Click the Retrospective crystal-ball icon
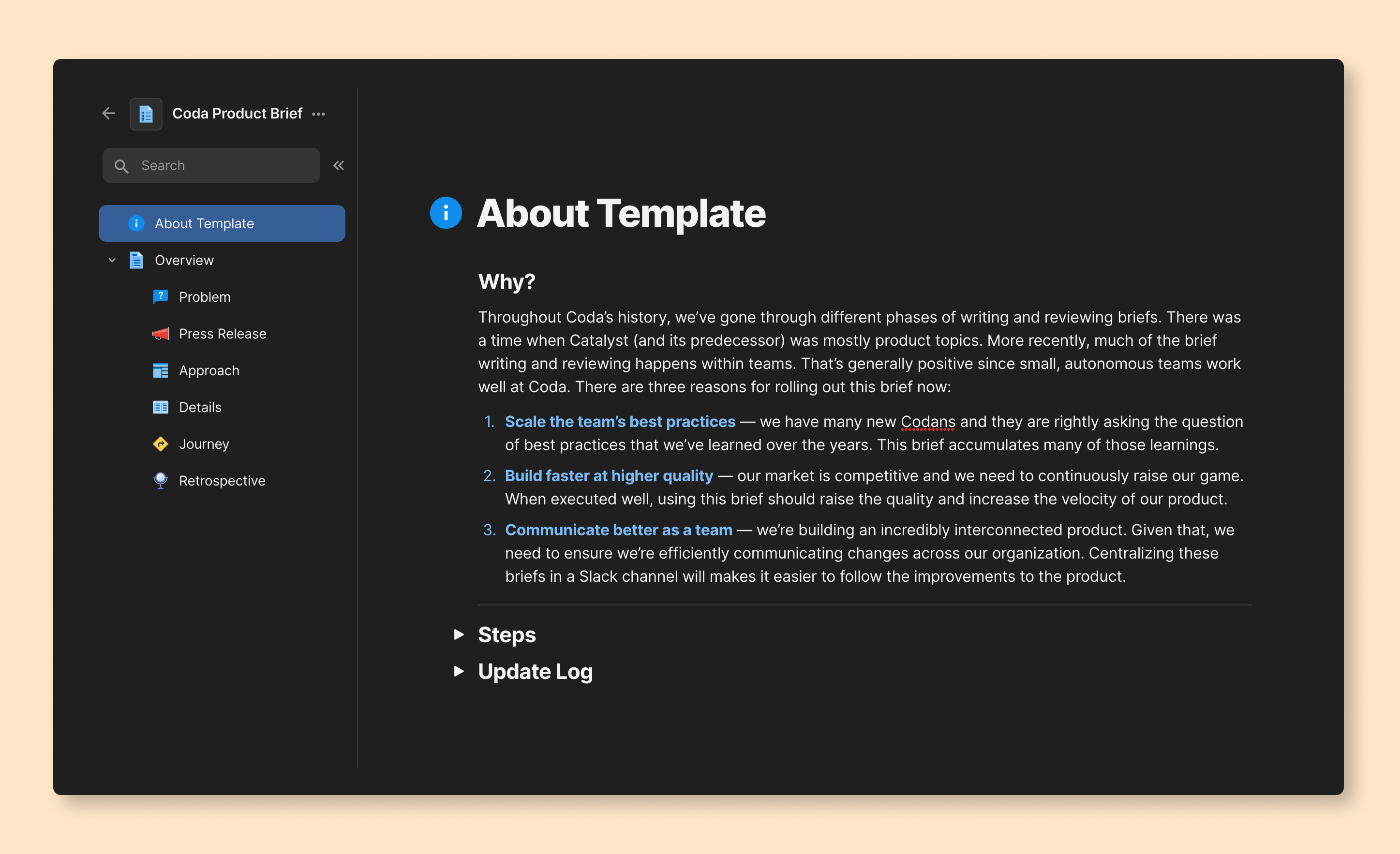Viewport: 1400px width, 854px height. pyautogui.click(x=161, y=480)
